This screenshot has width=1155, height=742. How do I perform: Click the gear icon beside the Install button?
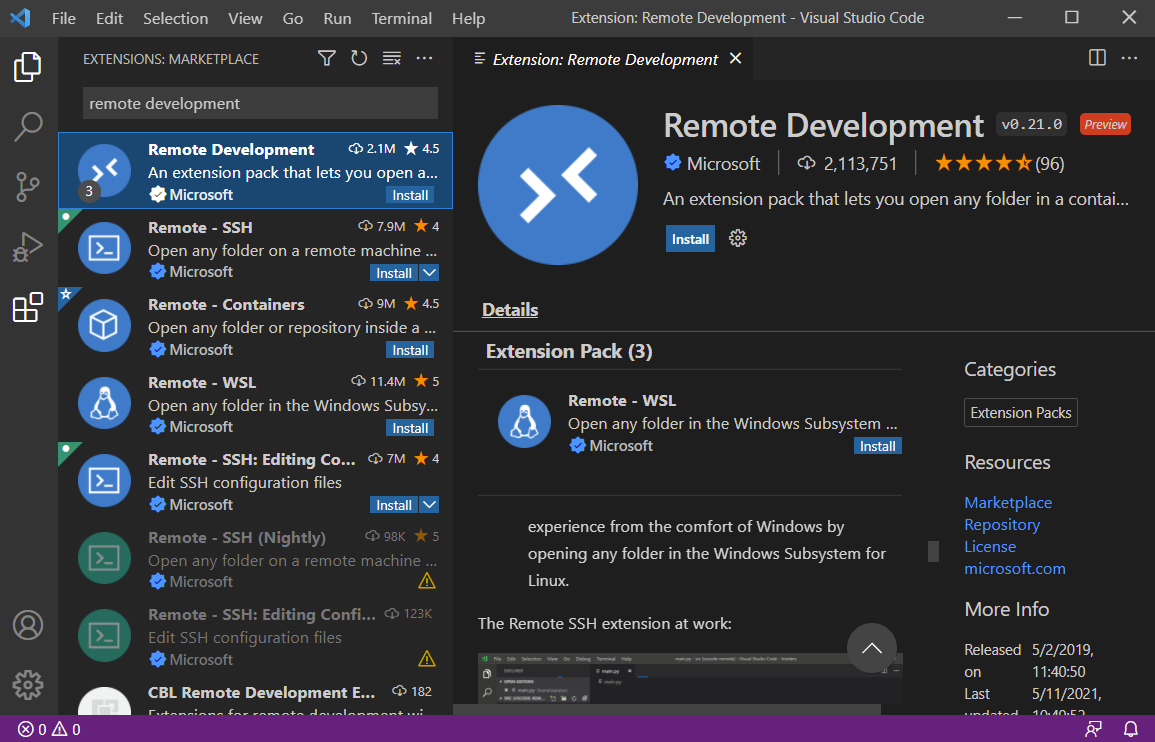click(x=737, y=238)
